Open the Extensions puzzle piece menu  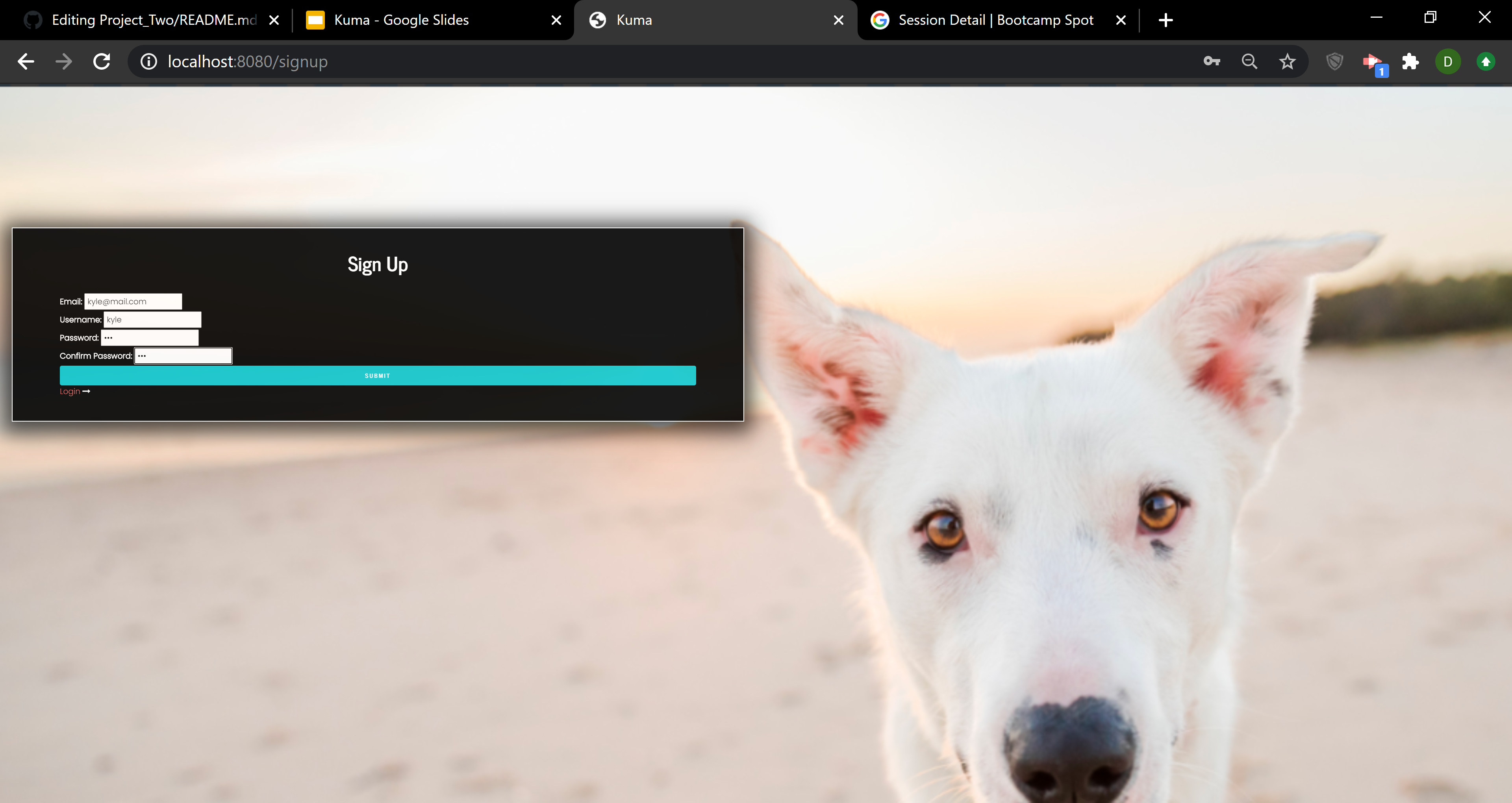pyautogui.click(x=1410, y=61)
